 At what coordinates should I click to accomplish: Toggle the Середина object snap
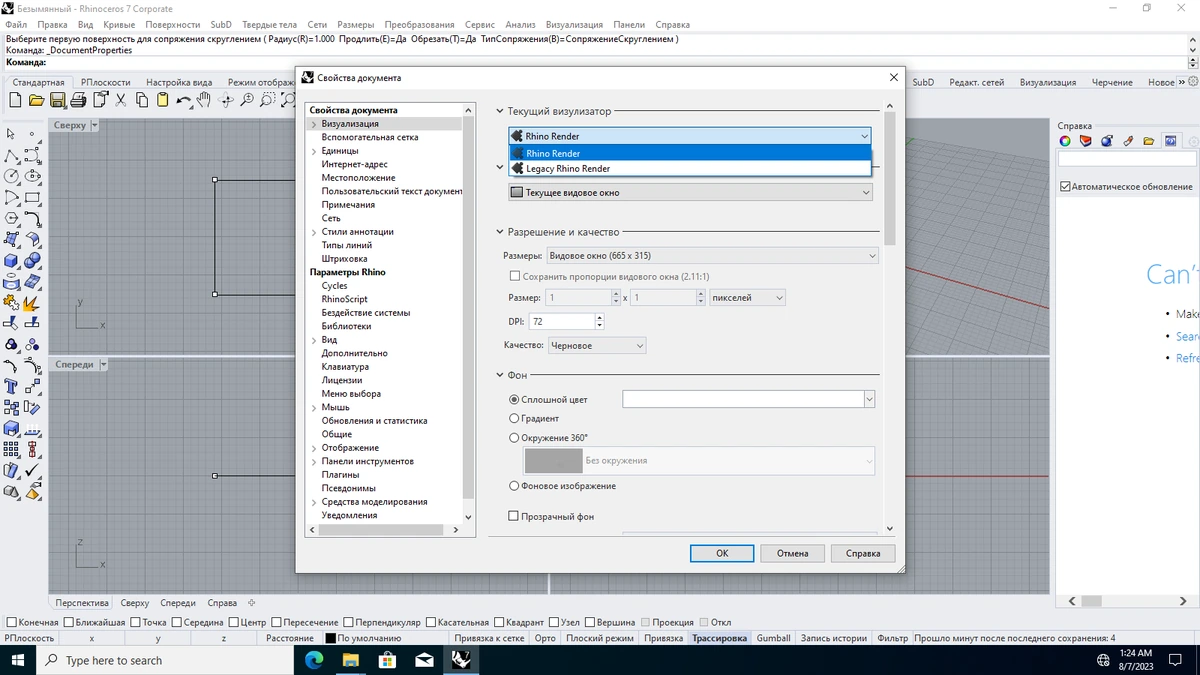[196, 622]
